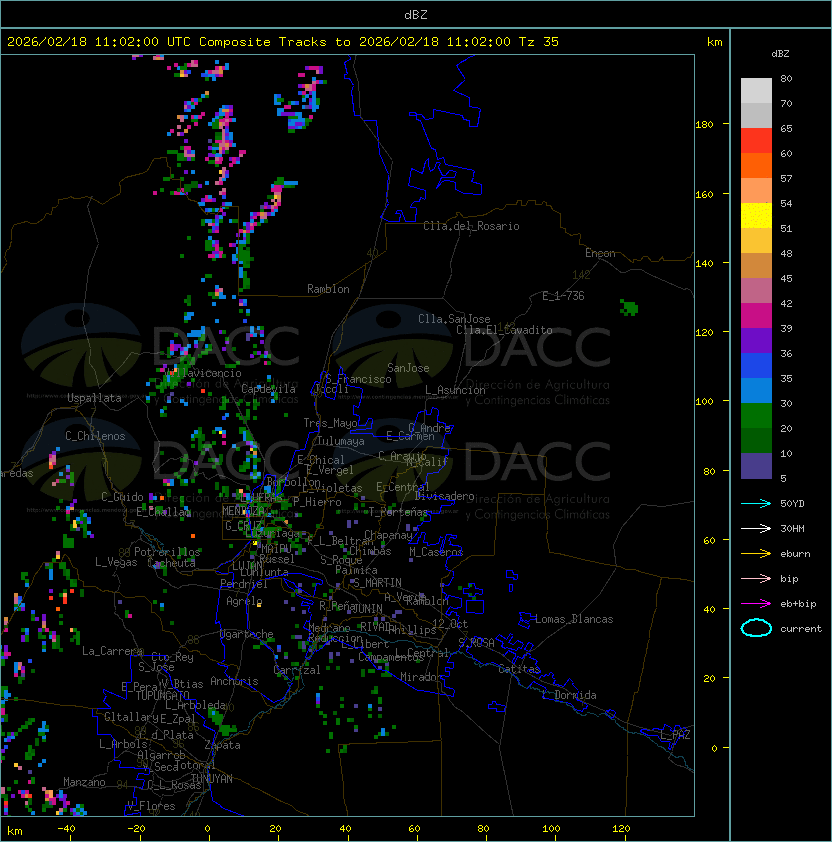This screenshot has width=832, height=842.
Task: Click the cyan 'current' ellipse legend symbol
Action: click(x=756, y=628)
